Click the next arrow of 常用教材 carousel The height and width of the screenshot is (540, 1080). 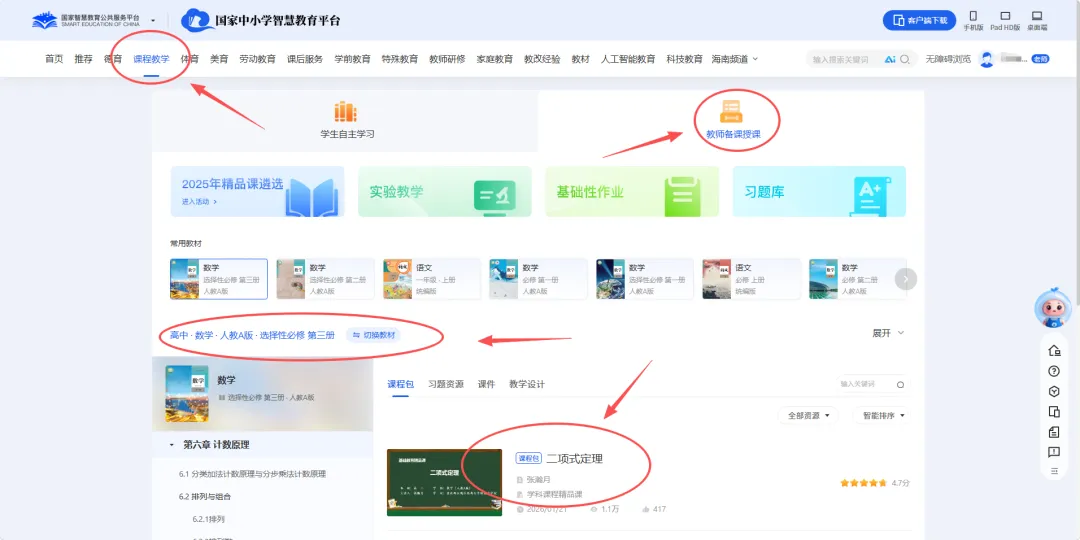click(x=906, y=279)
